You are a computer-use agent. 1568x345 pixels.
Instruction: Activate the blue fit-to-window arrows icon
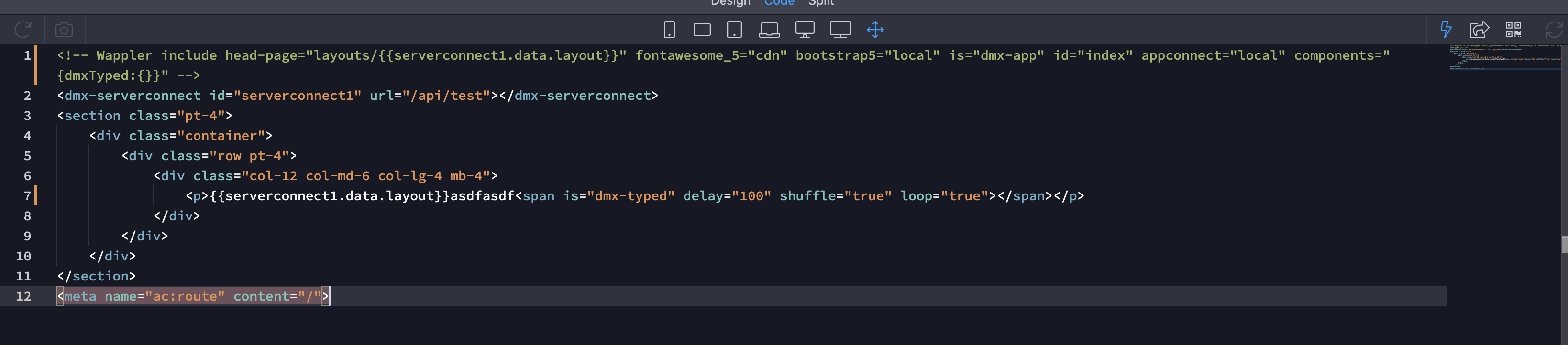point(875,29)
